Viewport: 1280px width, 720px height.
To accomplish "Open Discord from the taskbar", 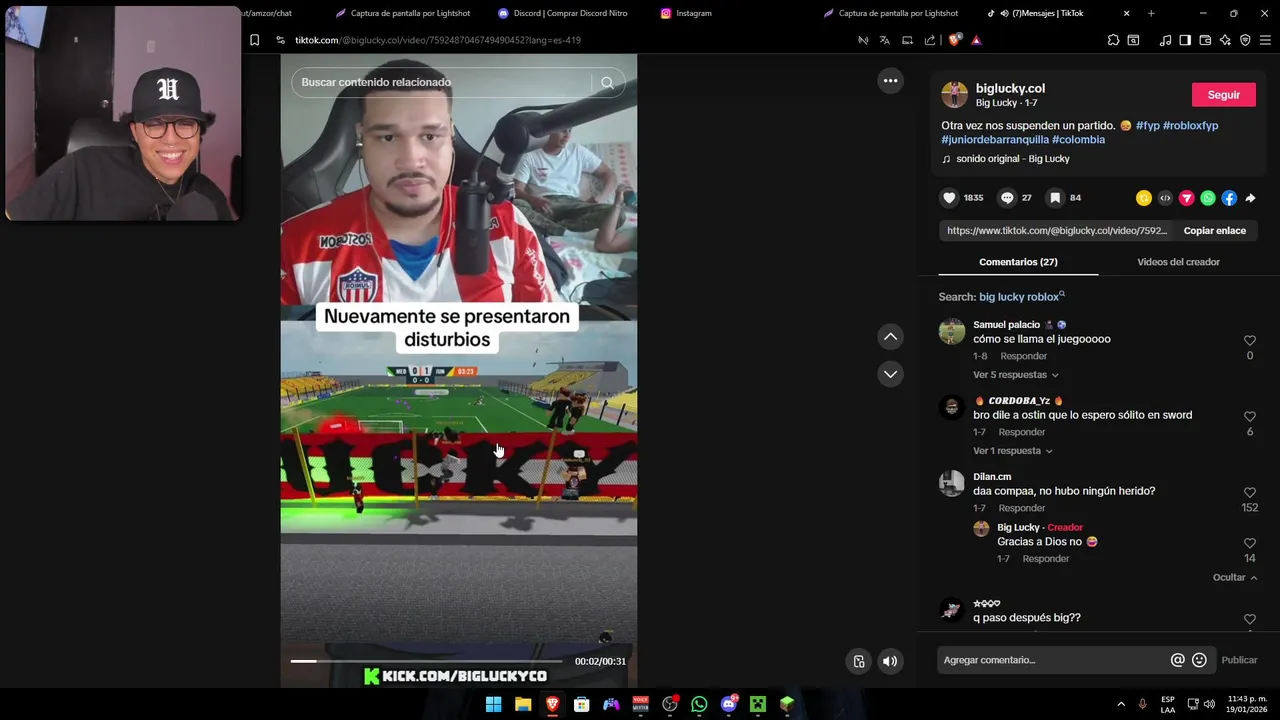I will (729, 704).
